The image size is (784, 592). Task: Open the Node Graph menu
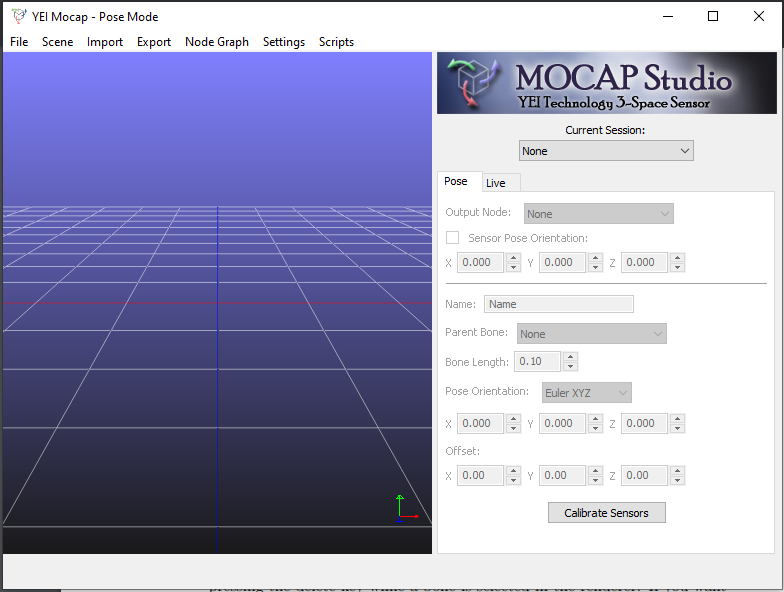coord(217,42)
